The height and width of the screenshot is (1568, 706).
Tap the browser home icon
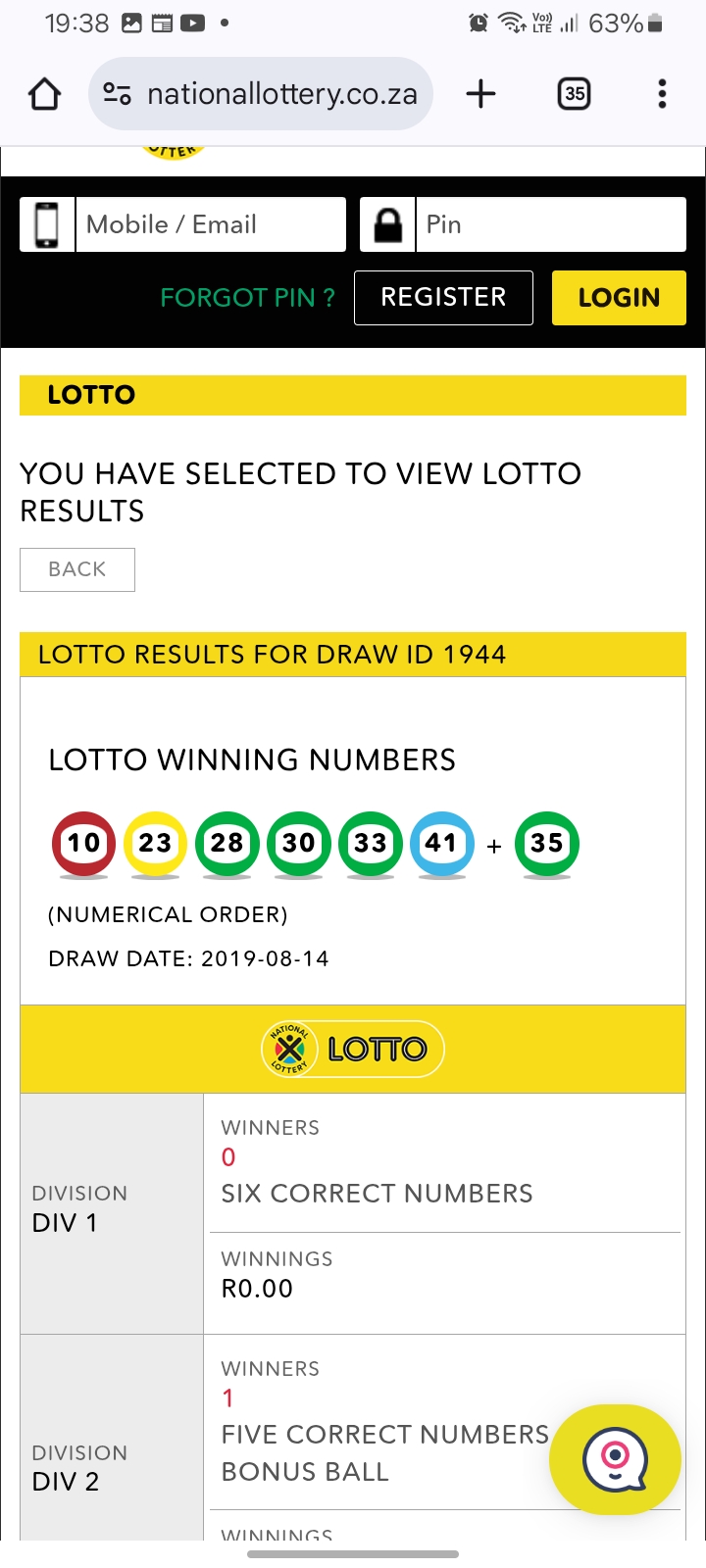tap(45, 94)
